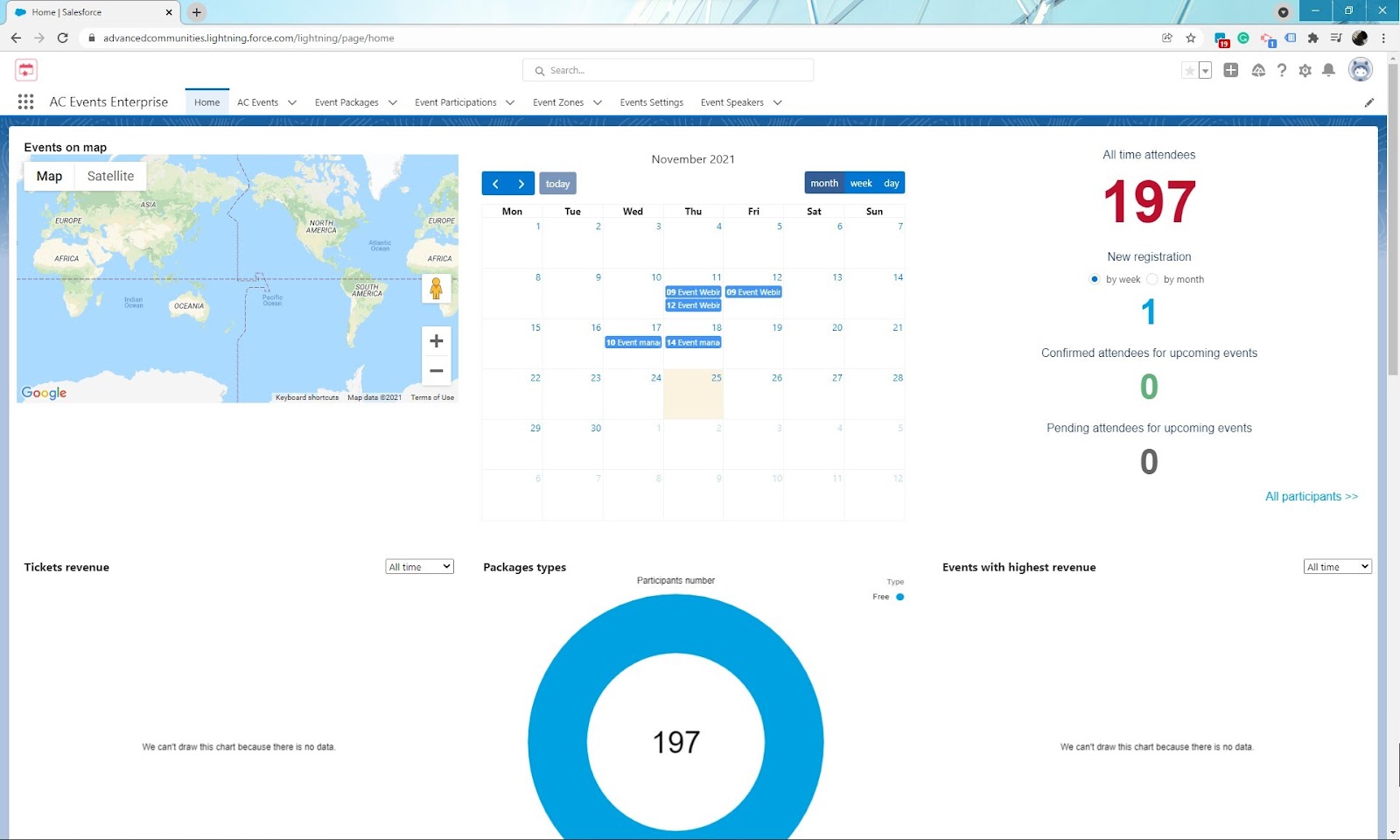This screenshot has height=840, width=1400.
Task: Click the calendar 'today' button
Action: tap(557, 184)
